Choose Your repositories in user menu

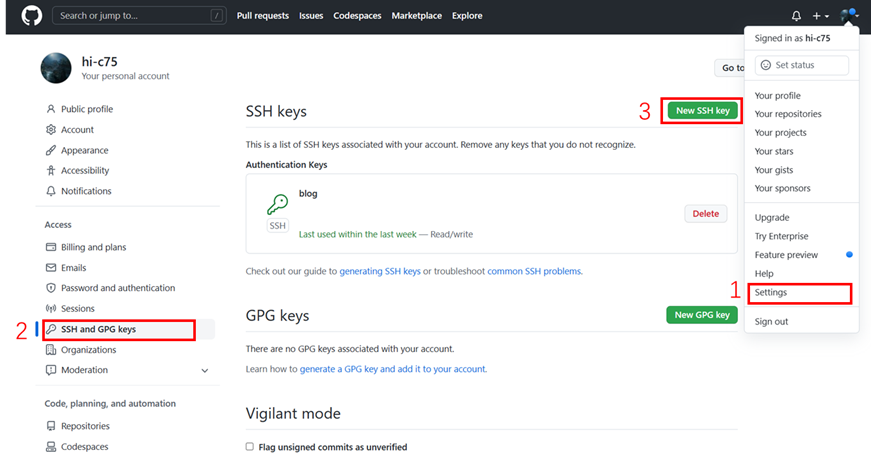(788, 114)
